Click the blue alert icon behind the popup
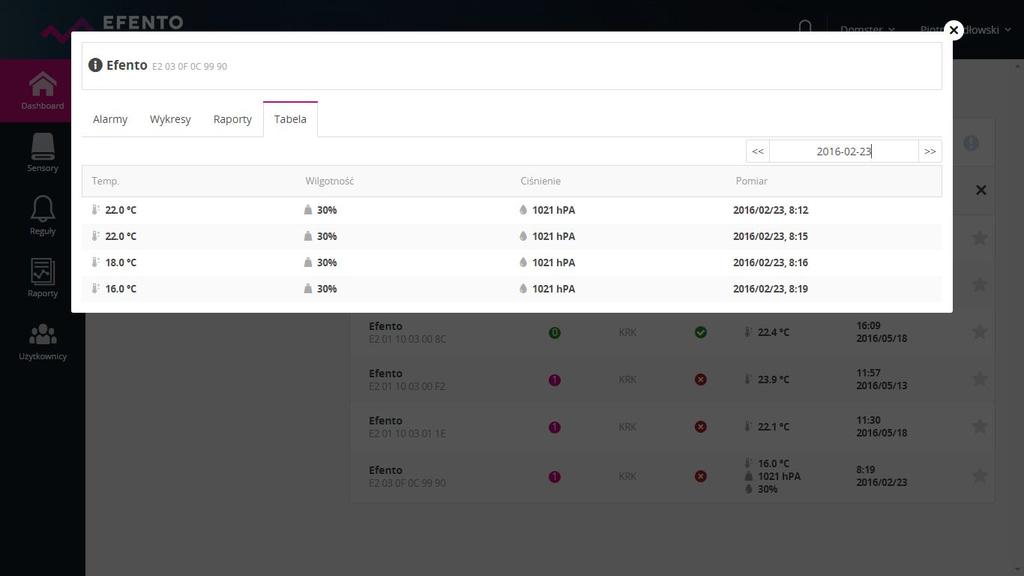Viewport: 1024px width, 576px height. (x=971, y=143)
